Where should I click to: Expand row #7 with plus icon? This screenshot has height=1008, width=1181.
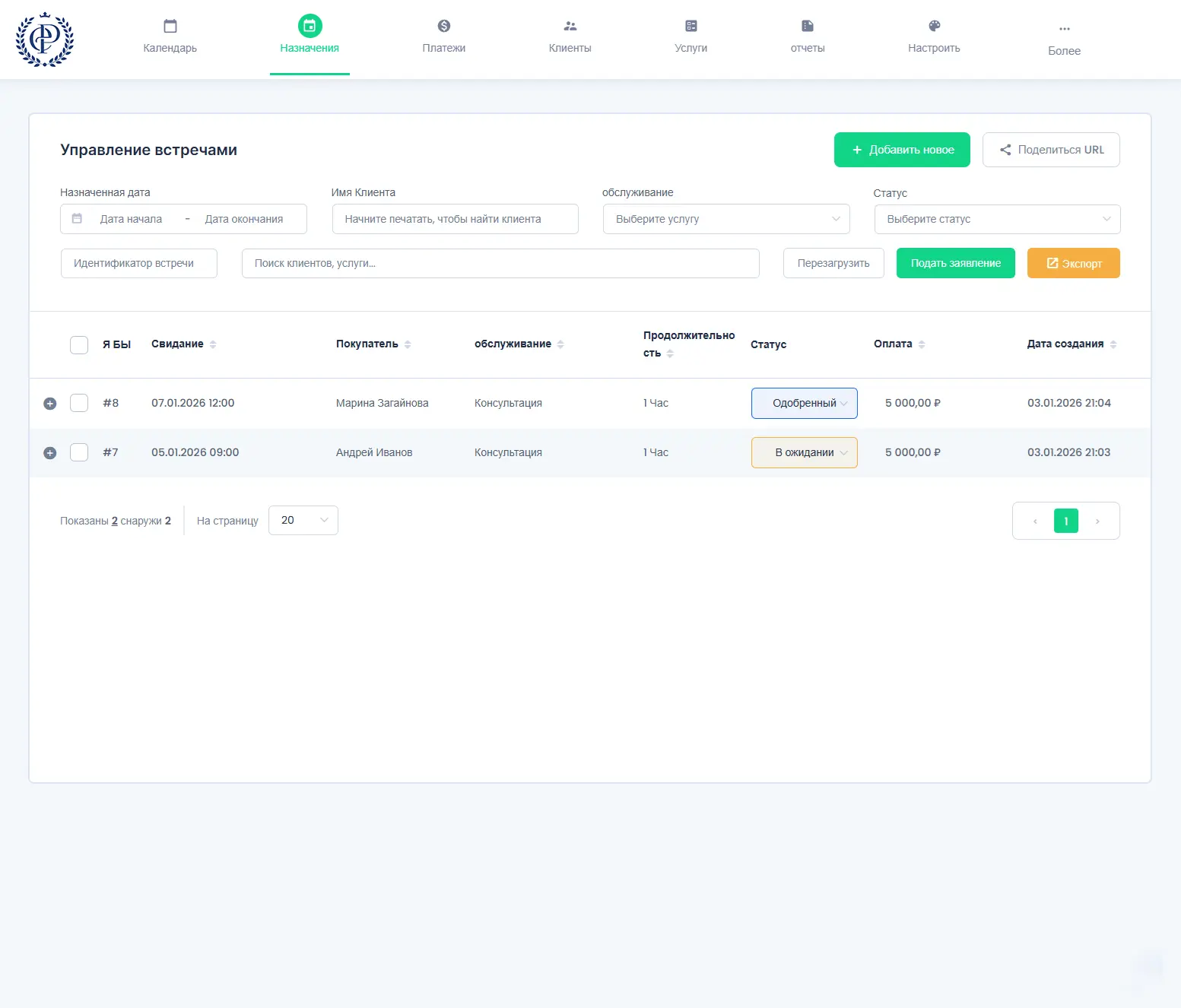[x=50, y=453]
